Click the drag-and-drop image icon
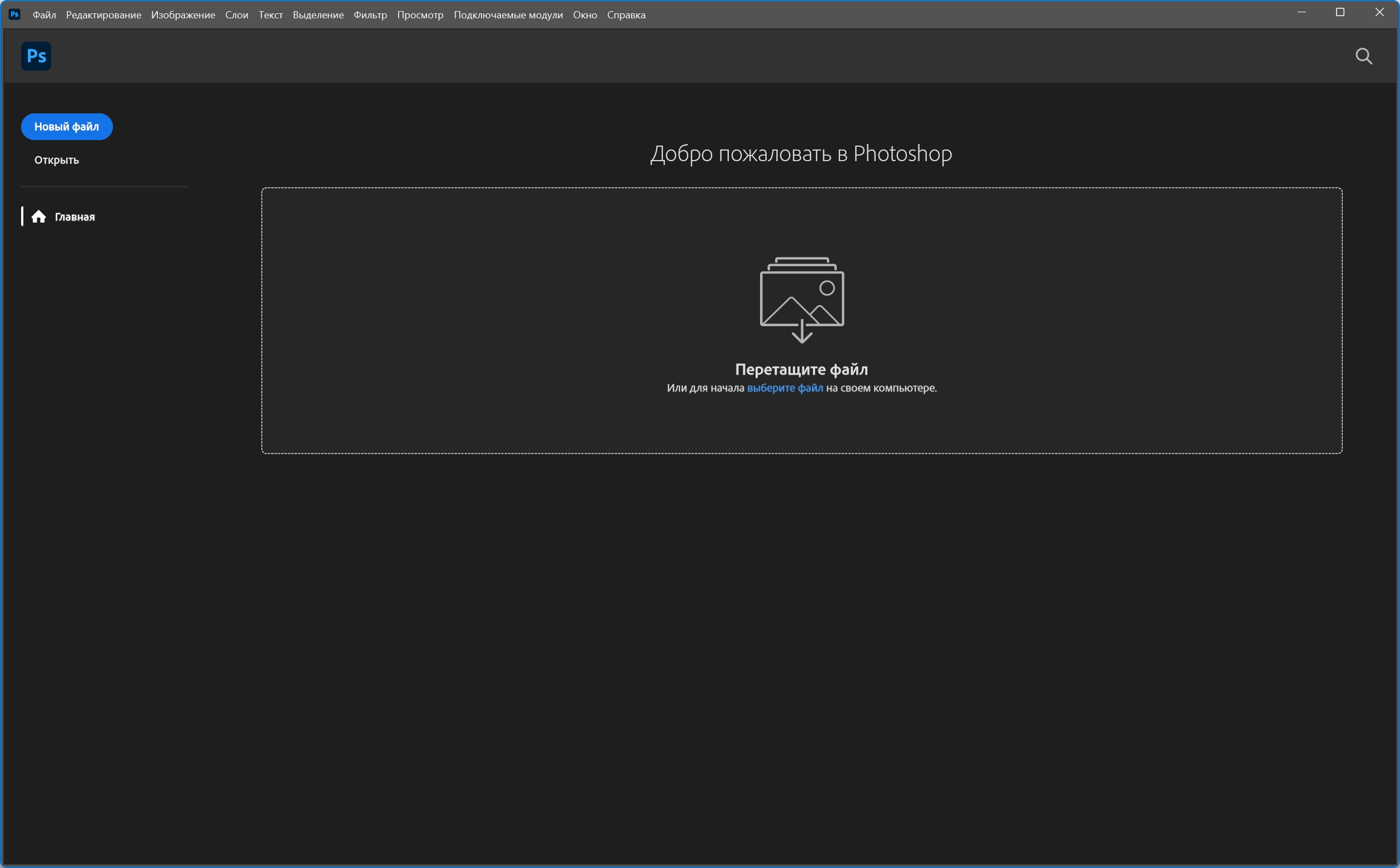 pyautogui.click(x=802, y=300)
